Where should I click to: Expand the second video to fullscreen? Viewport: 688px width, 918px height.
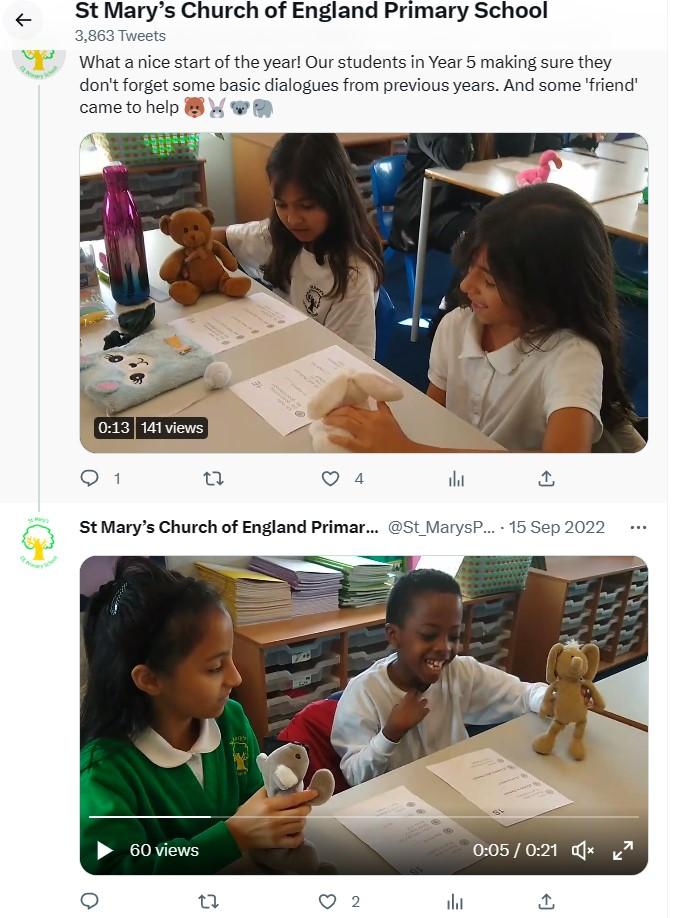tap(622, 850)
